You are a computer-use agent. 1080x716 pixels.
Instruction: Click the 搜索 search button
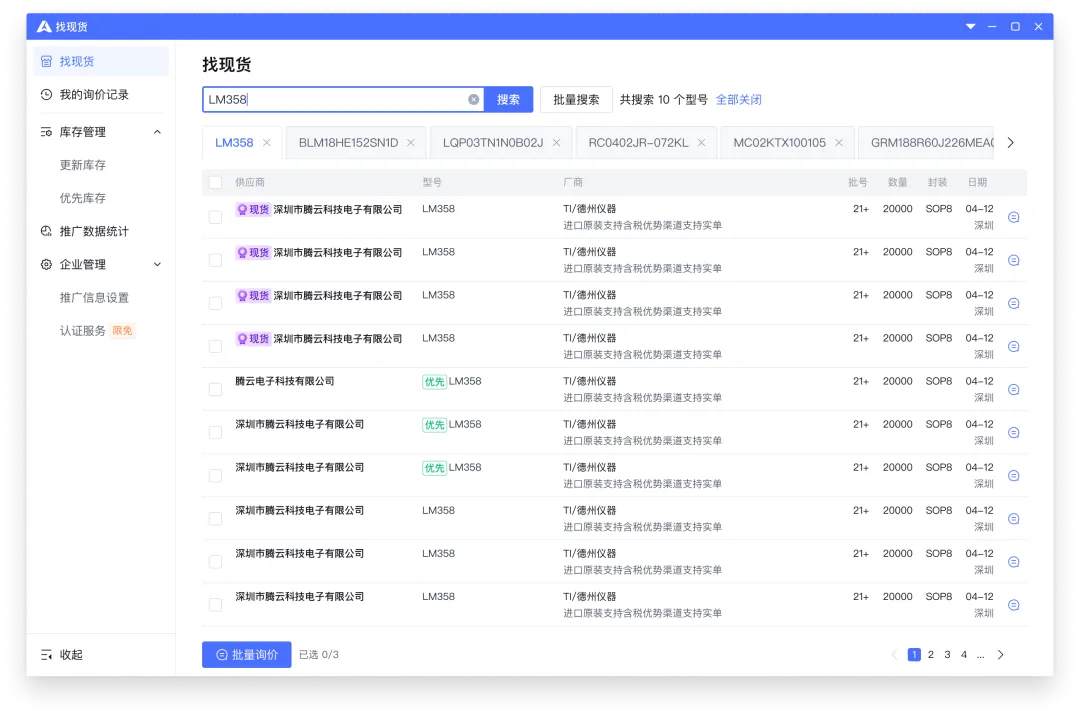[x=508, y=99]
